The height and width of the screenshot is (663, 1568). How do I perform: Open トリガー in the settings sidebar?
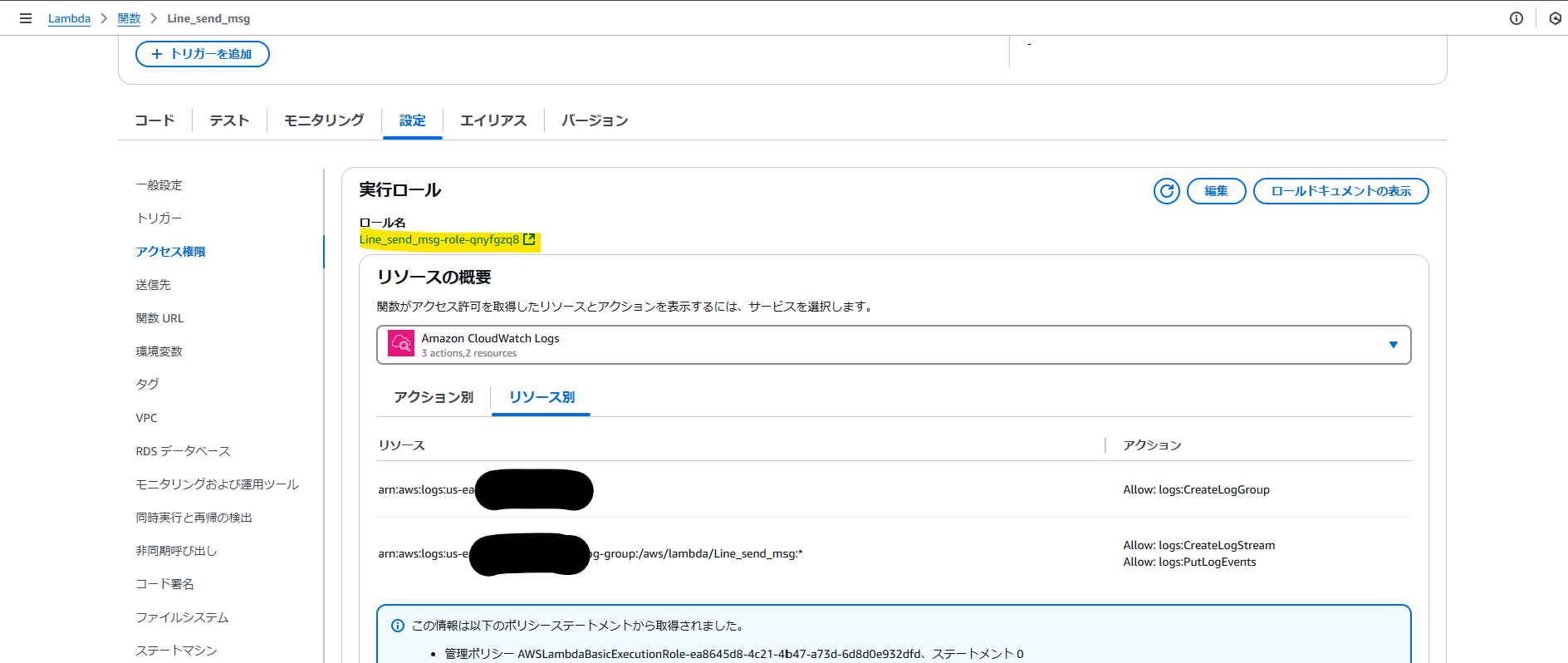pos(159,219)
